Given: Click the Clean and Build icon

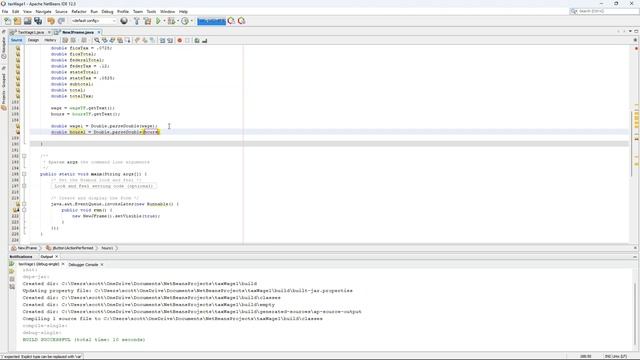Looking at the screenshot, I should coord(147,21).
